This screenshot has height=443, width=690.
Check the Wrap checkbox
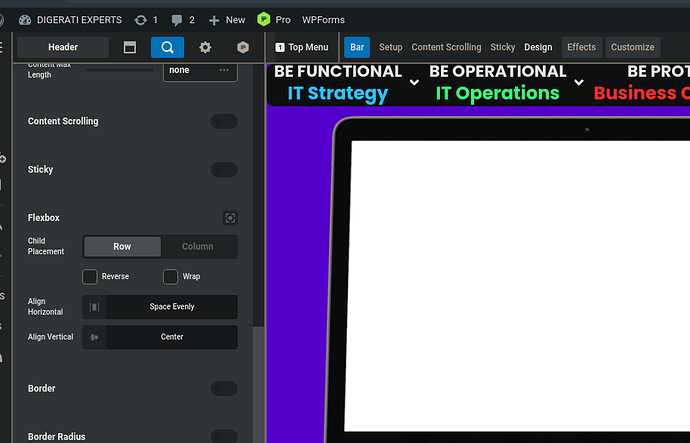[171, 277]
